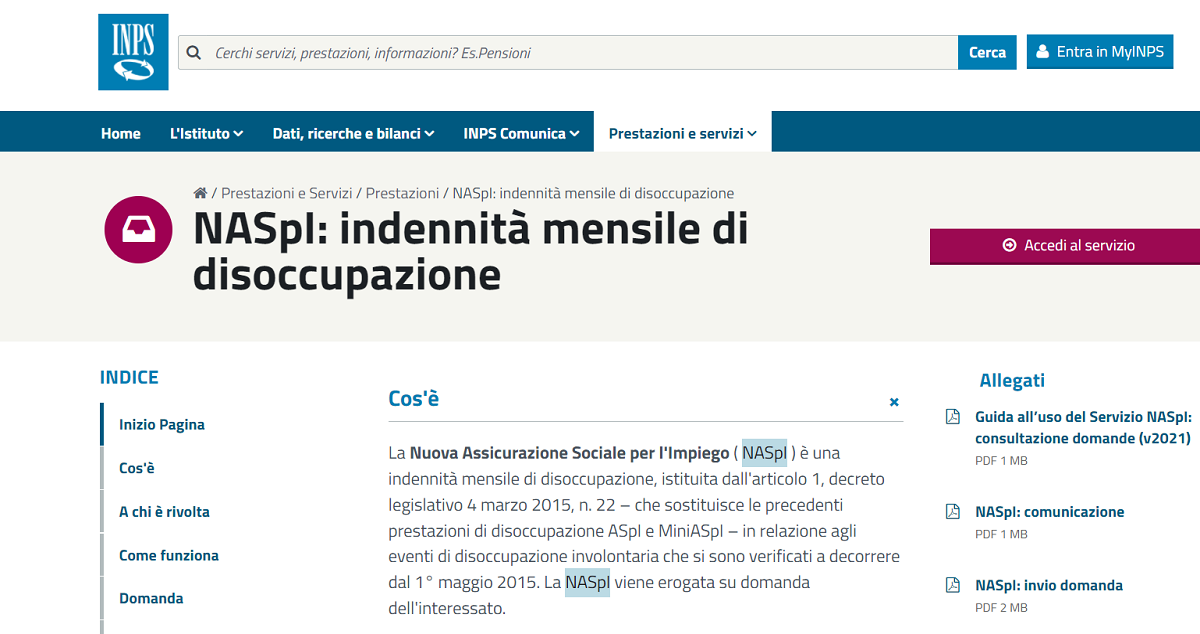Click PDF icon next to NASpI: invio domanda
1200x634 pixels.
click(x=953, y=585)
